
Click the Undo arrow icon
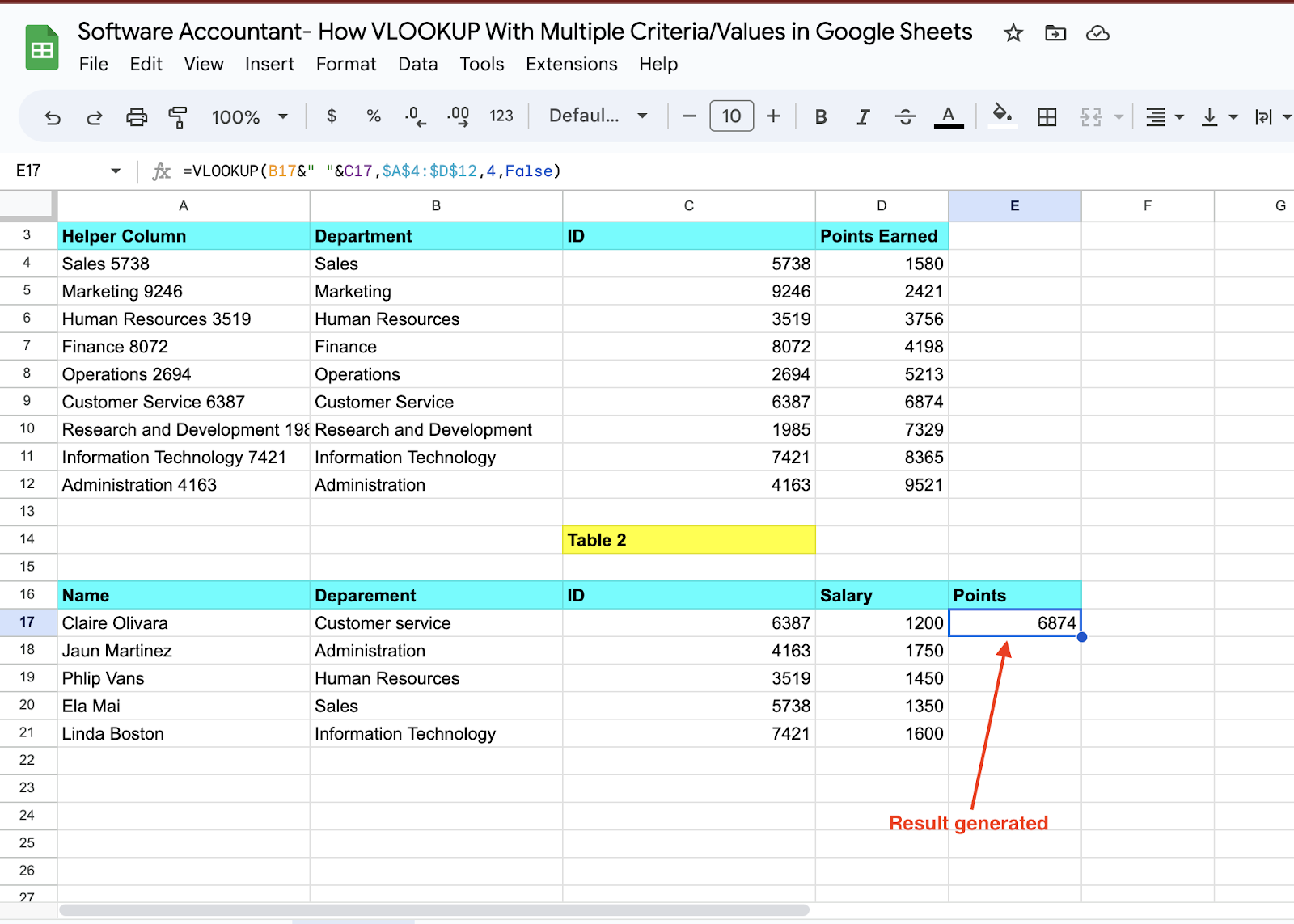point(53,117)
